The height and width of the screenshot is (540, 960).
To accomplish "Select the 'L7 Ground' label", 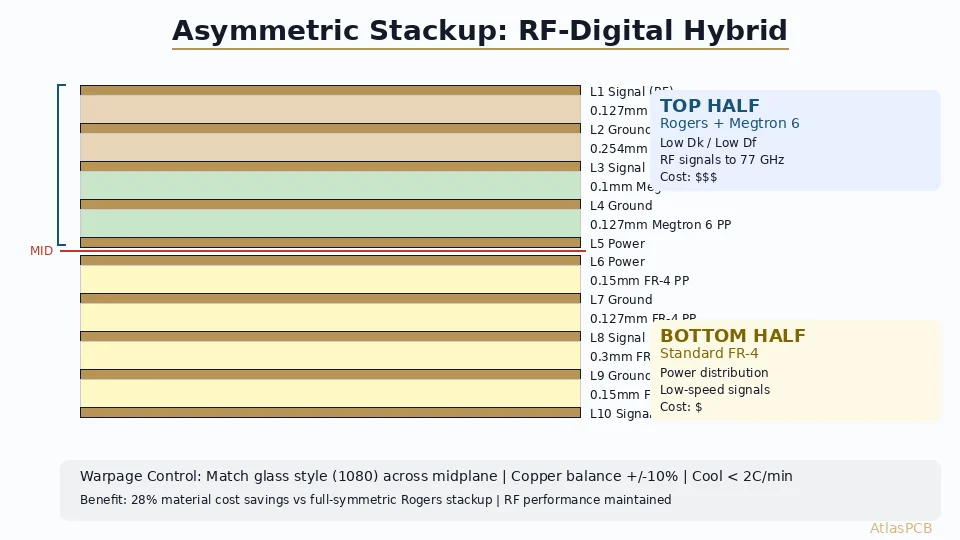I will pyautogui.click(x=621, y=300).
